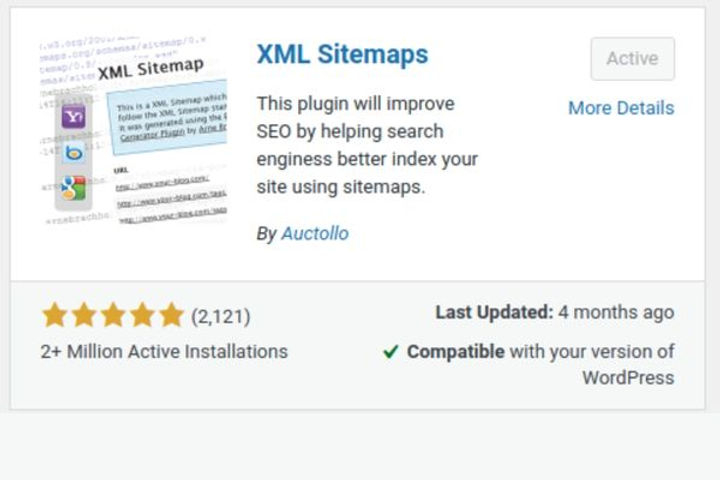This screenshot has height=480, width=720.
Task: Click the second gold rating star
Action: 84,315
